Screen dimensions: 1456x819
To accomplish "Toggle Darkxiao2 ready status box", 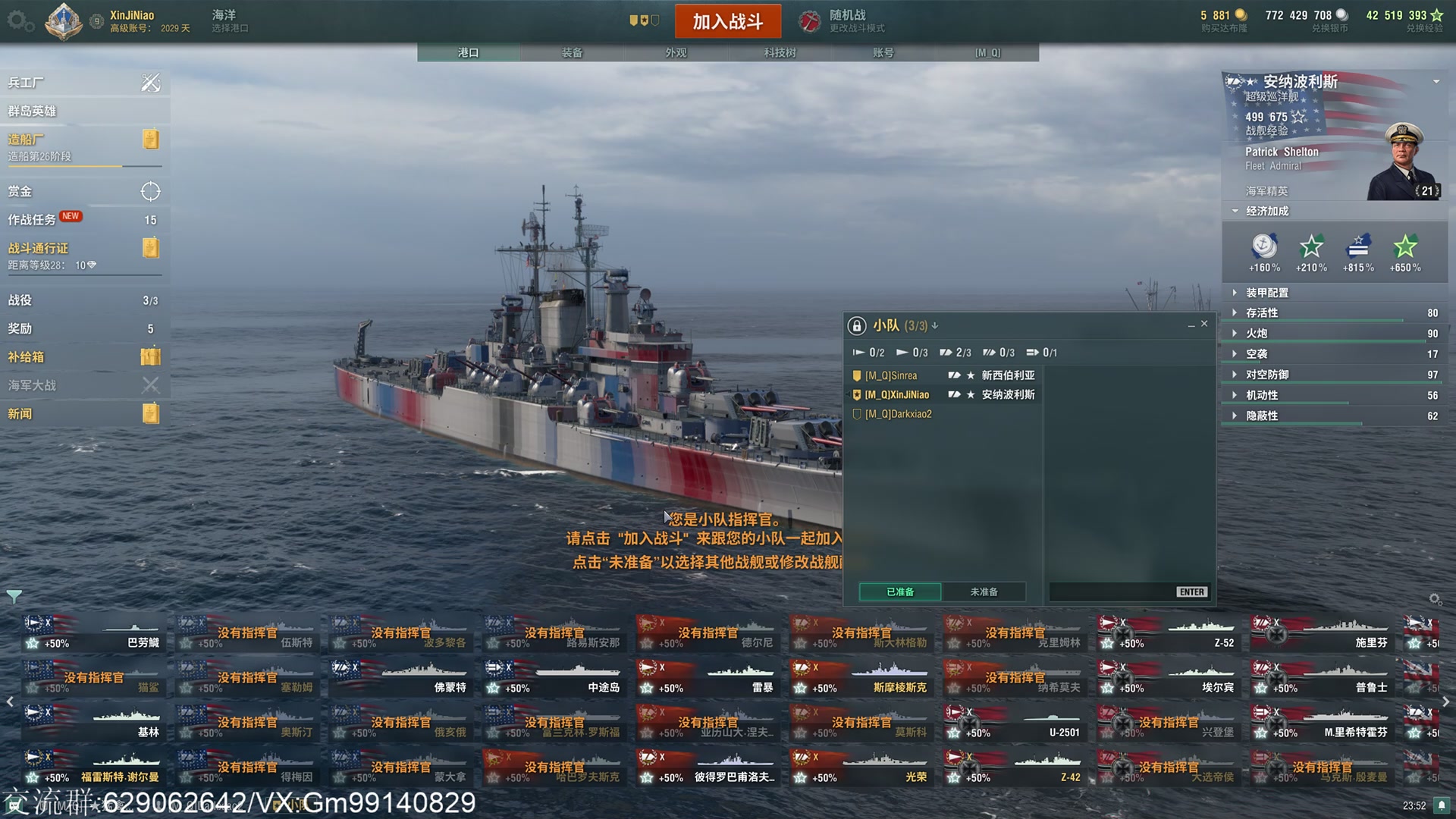I will pyautogui.click(x=857, y=414).
